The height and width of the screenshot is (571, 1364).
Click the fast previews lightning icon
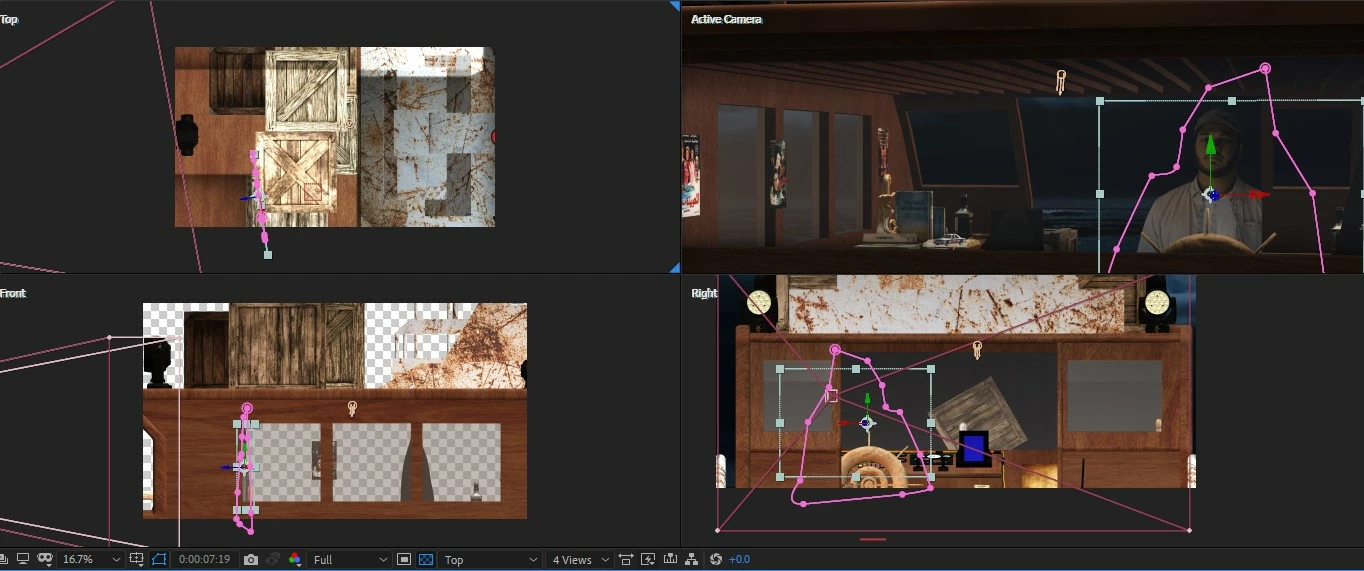648,560
